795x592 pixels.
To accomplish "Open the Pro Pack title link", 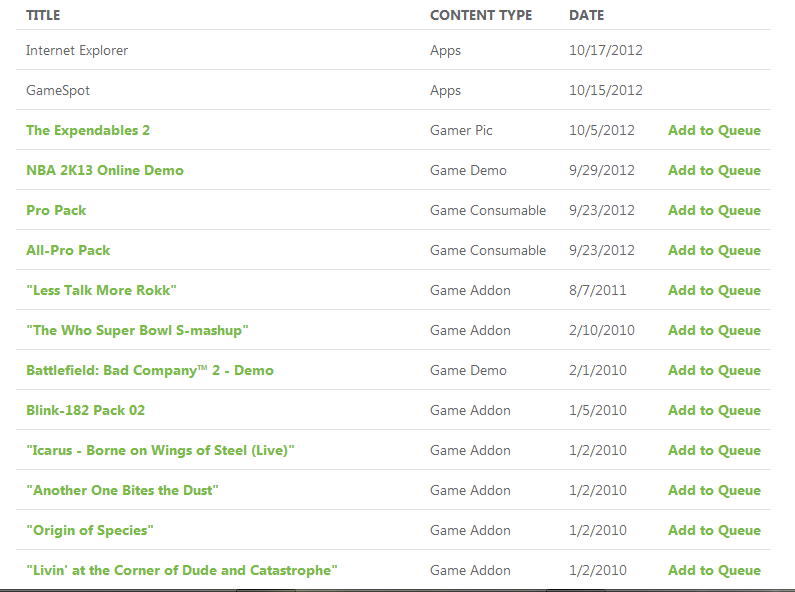I will tap(56, 210).
